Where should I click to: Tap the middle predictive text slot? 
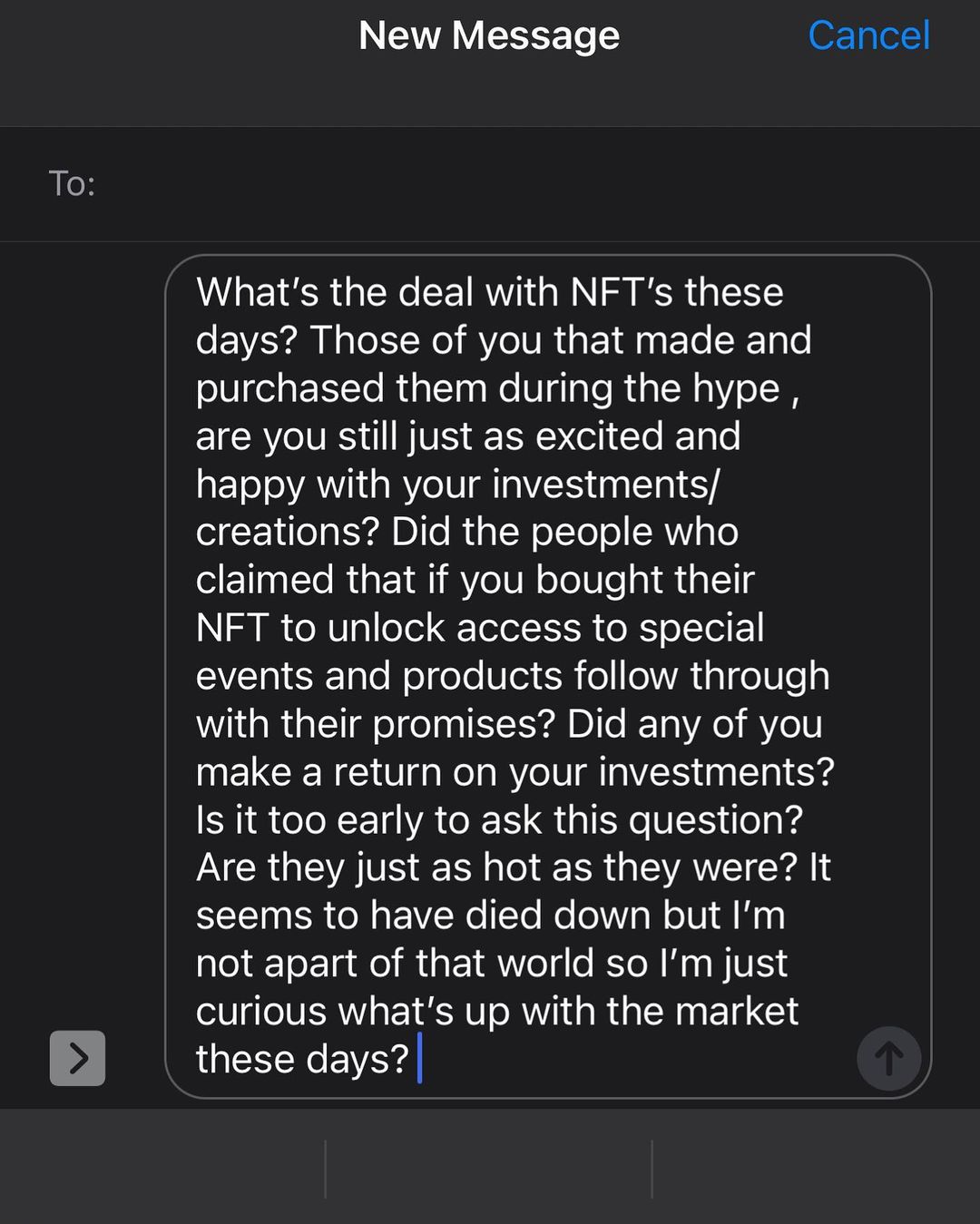(x=489, y=1169)
